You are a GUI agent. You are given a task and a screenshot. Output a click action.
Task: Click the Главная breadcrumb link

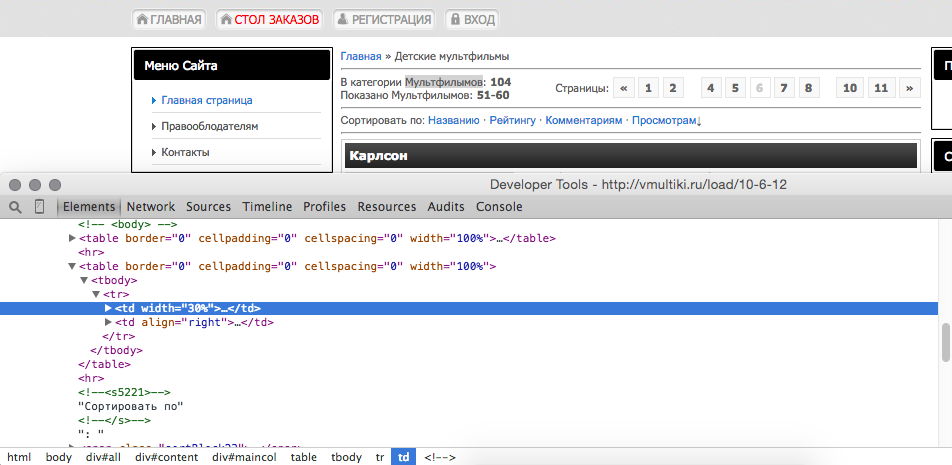click(361, 57)
